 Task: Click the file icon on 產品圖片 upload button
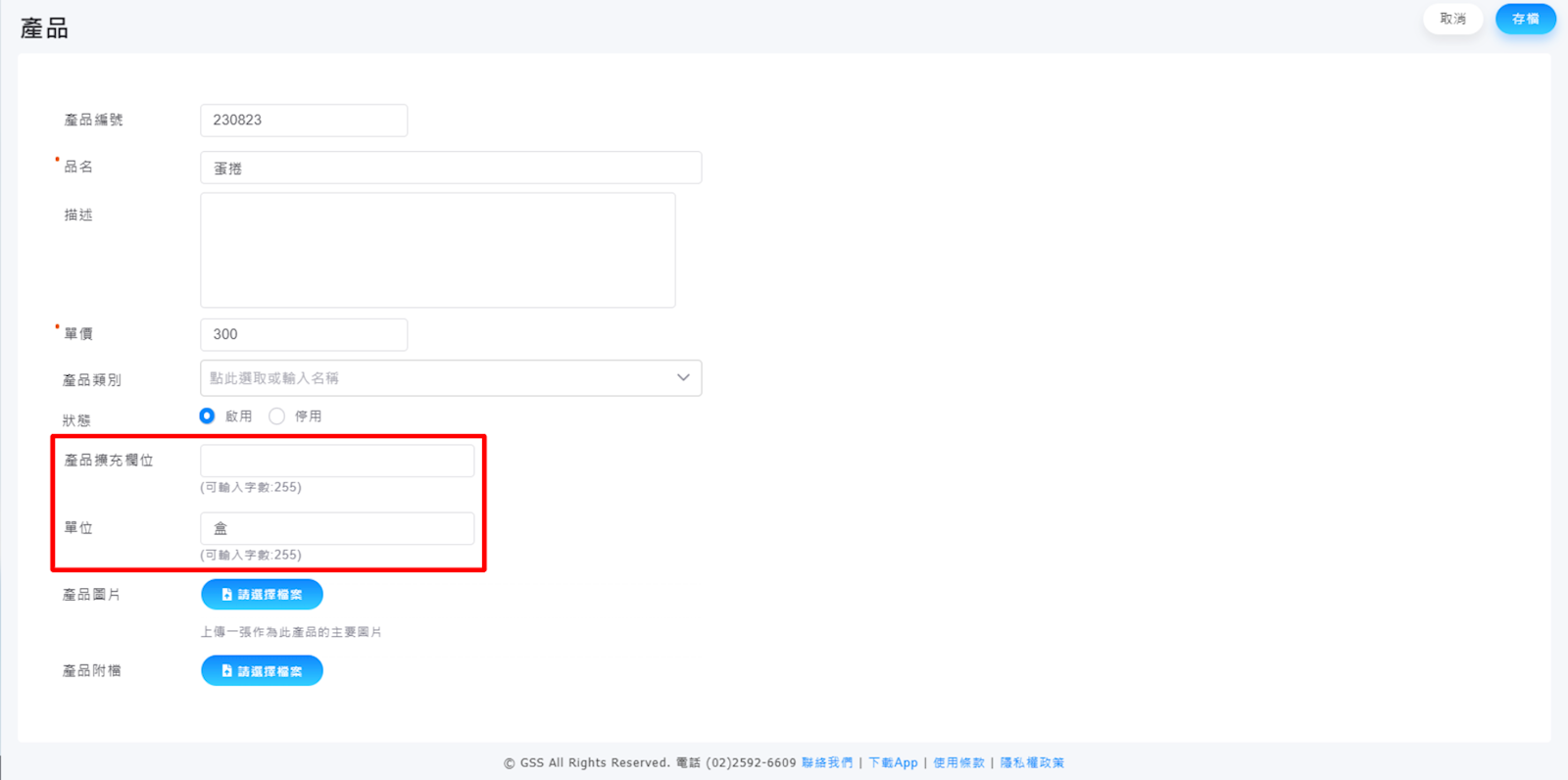click(x=226, y=594)
